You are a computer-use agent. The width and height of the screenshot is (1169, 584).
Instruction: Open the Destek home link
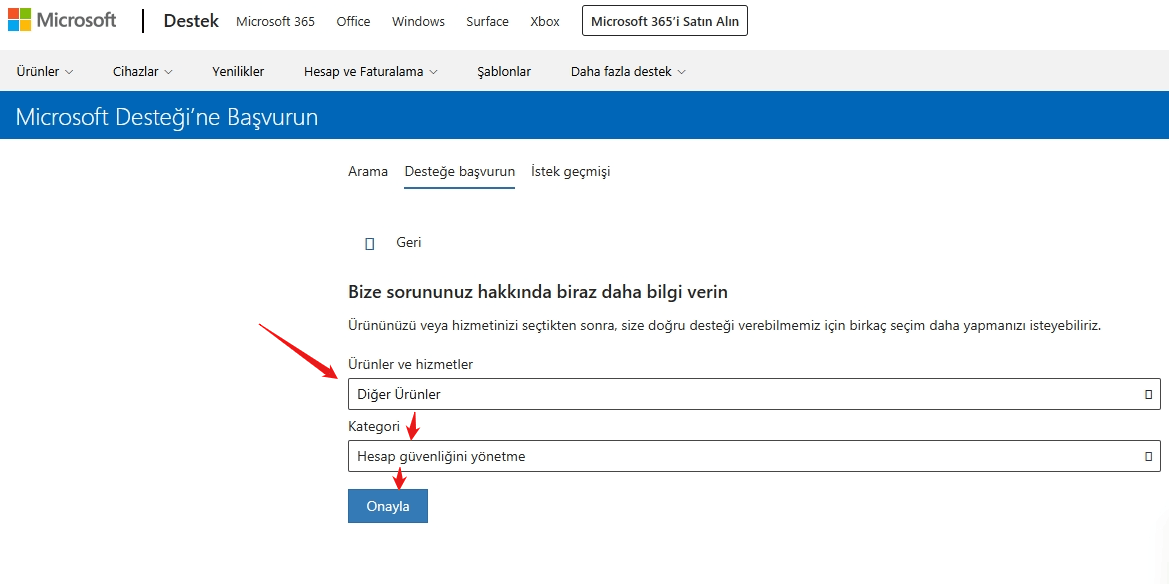click(x=191, y=21)
